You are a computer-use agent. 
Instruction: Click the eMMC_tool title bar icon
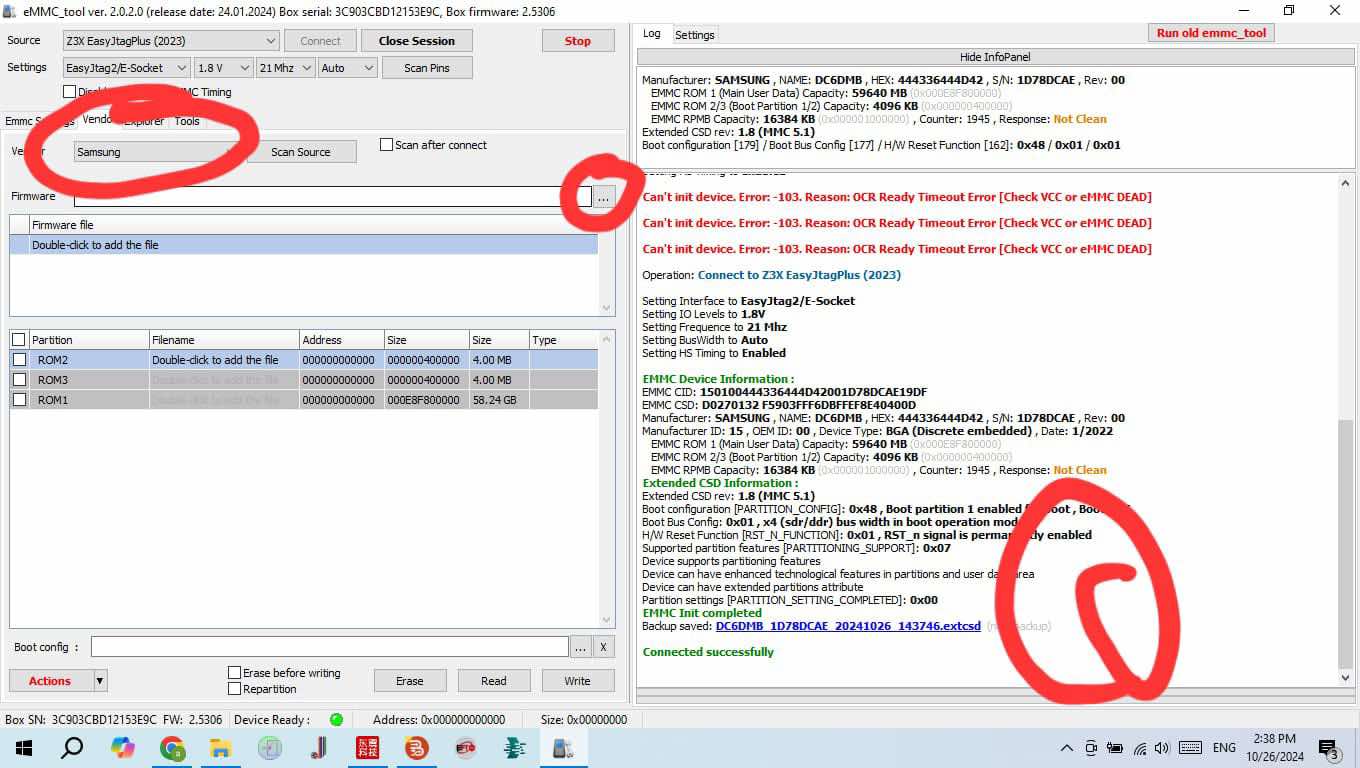[10, 11]
